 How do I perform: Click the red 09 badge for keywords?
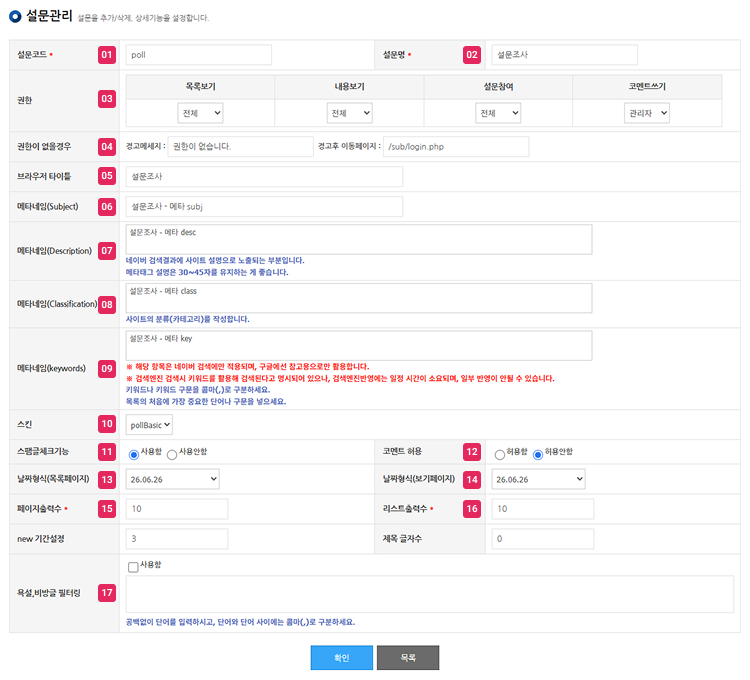click(x=107, y=369)
